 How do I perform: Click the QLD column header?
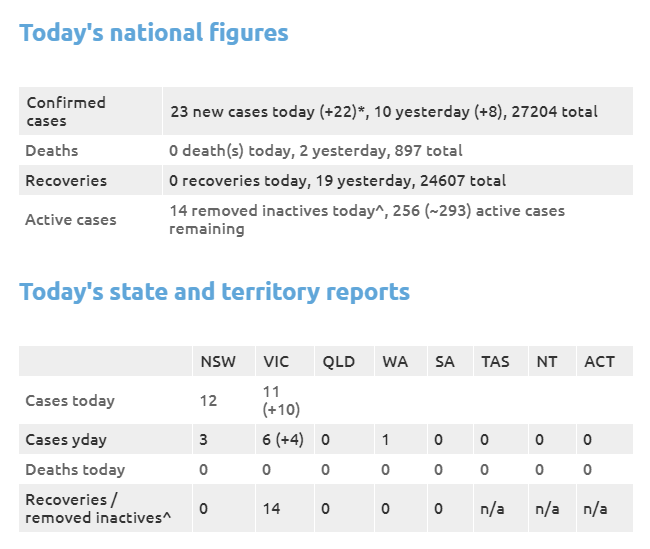339,362
